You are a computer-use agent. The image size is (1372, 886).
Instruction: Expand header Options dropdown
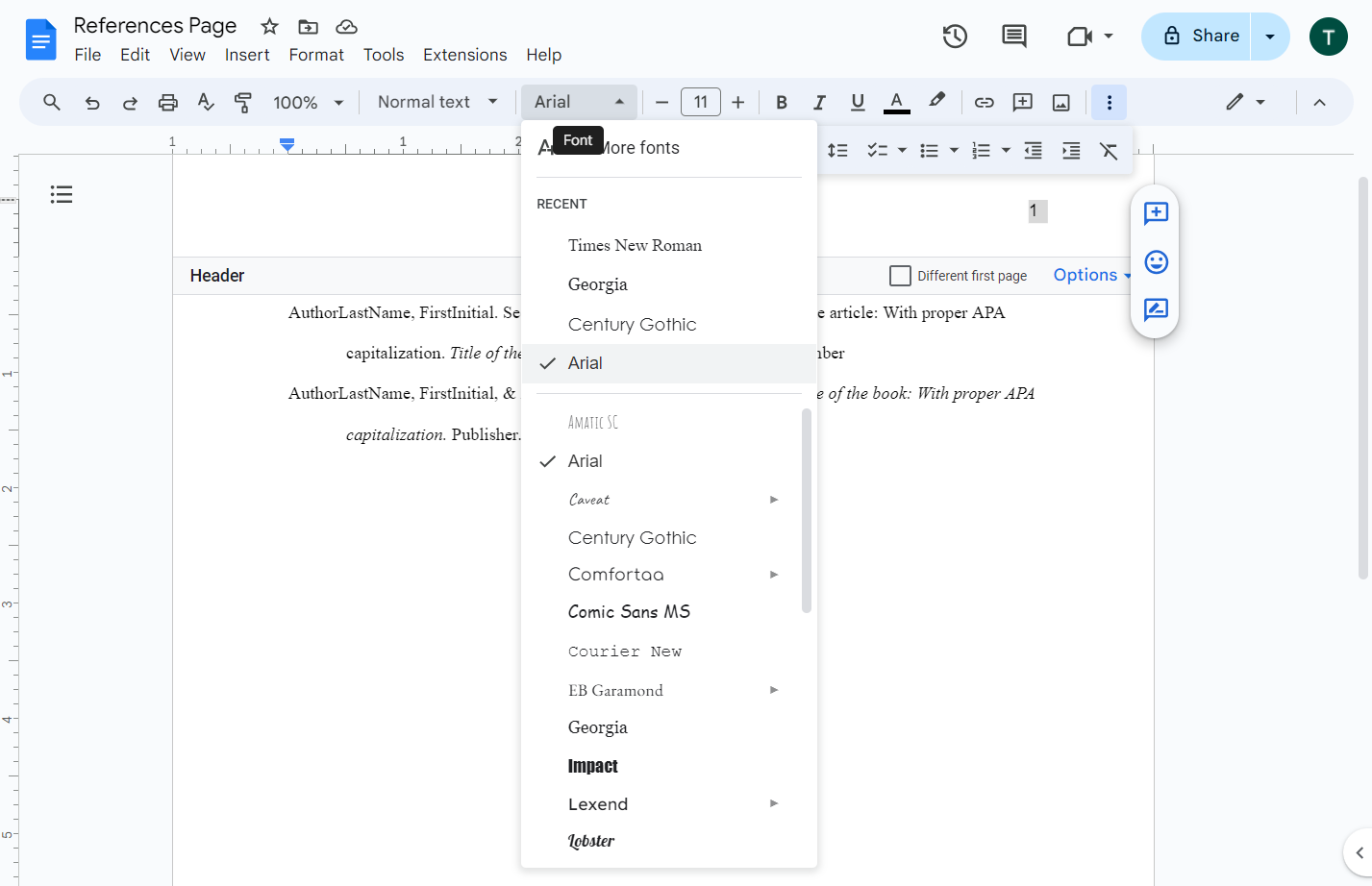[1093, 275]
